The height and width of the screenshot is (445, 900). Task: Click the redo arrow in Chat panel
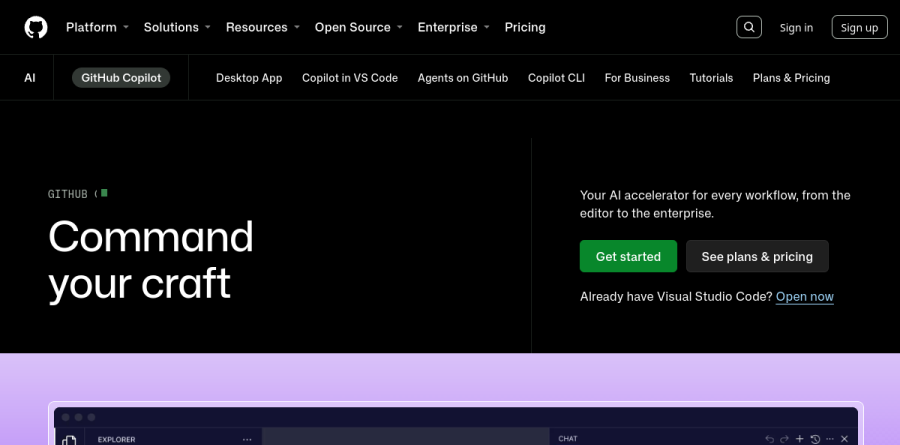pos(785,439)
